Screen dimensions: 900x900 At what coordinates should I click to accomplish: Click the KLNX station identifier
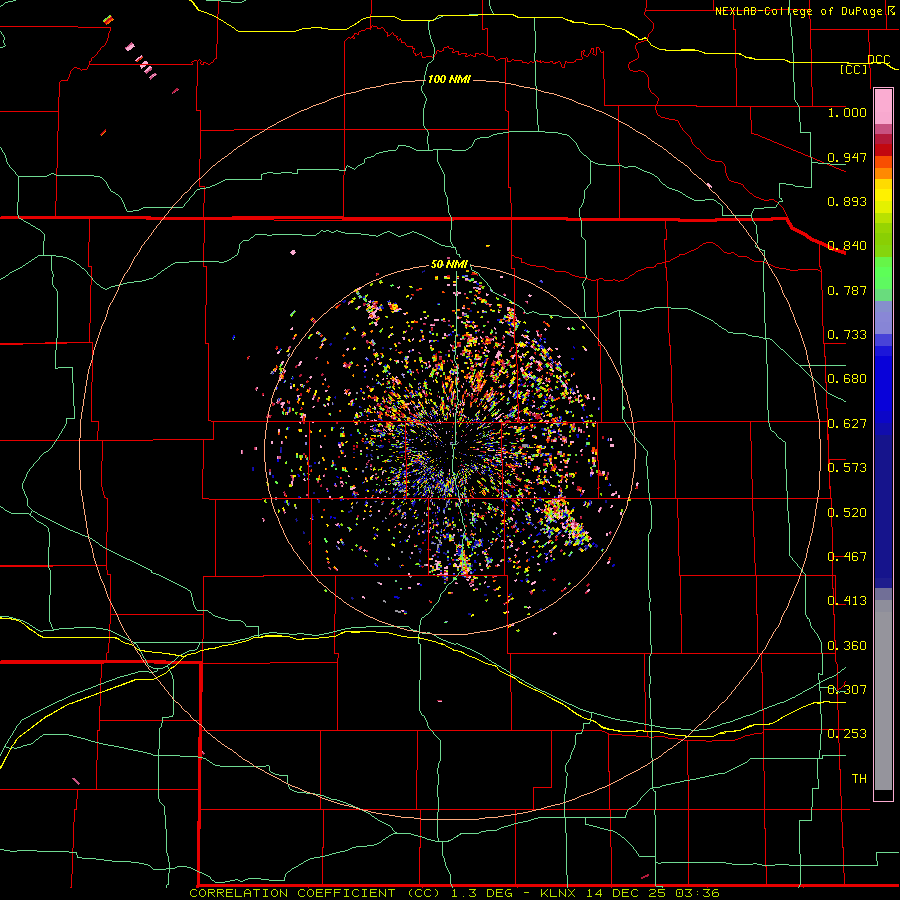pos(557,893)
